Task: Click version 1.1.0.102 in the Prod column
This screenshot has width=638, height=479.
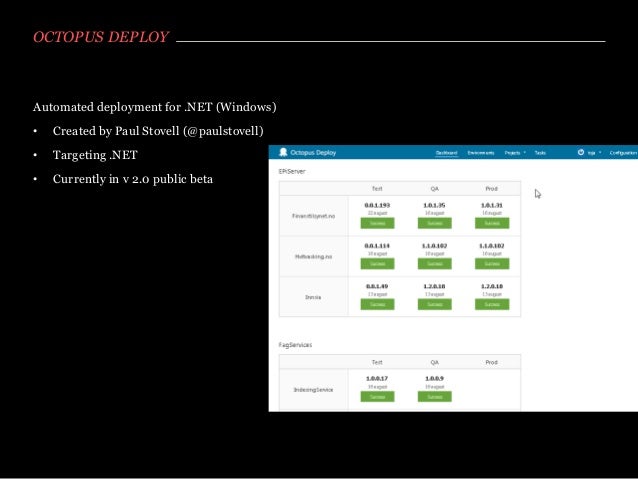Action: pyautogui.click(x=492, y=246)
